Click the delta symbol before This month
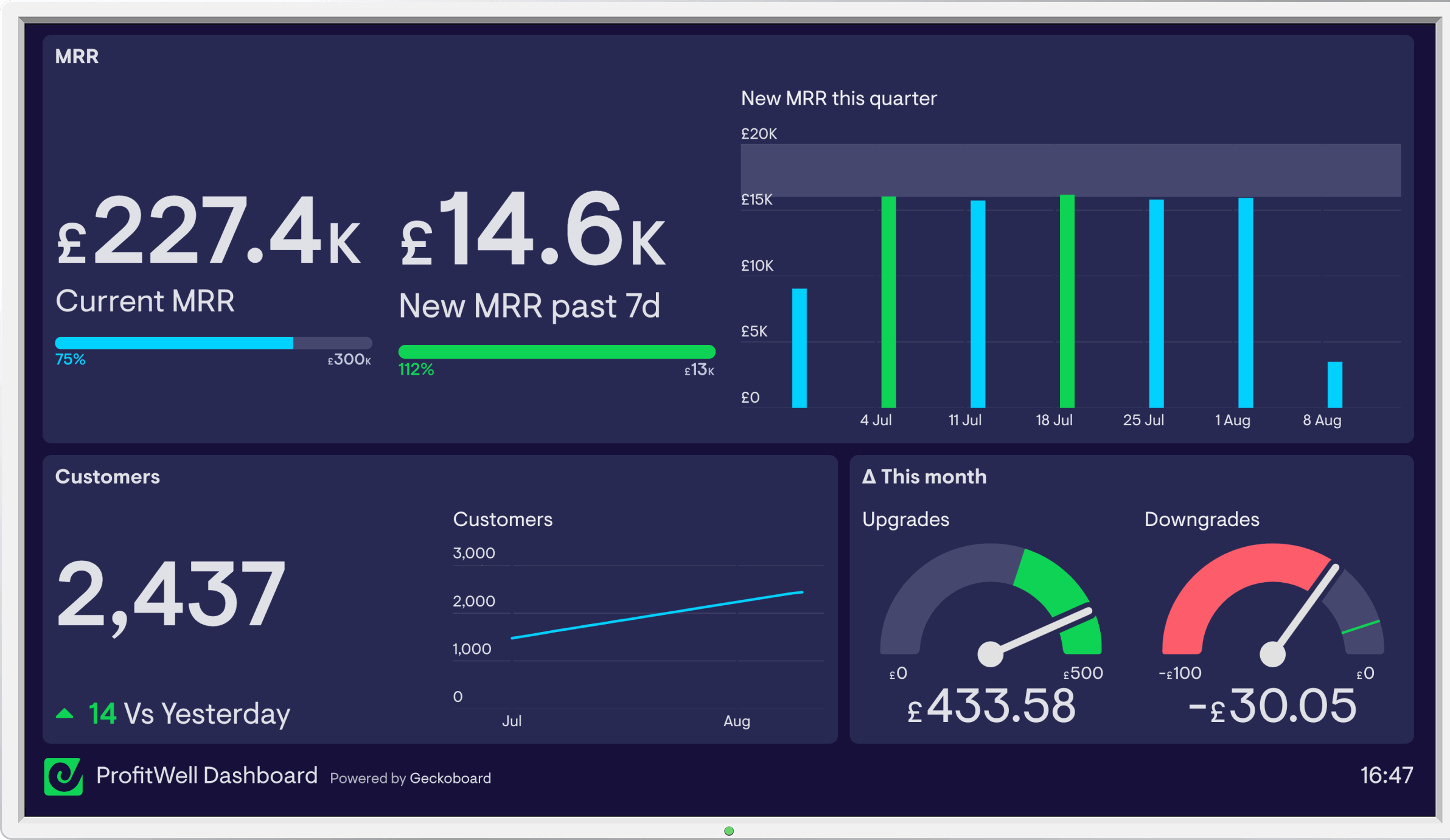Viewport: 1450px width, 840px height. pos(870,476)
